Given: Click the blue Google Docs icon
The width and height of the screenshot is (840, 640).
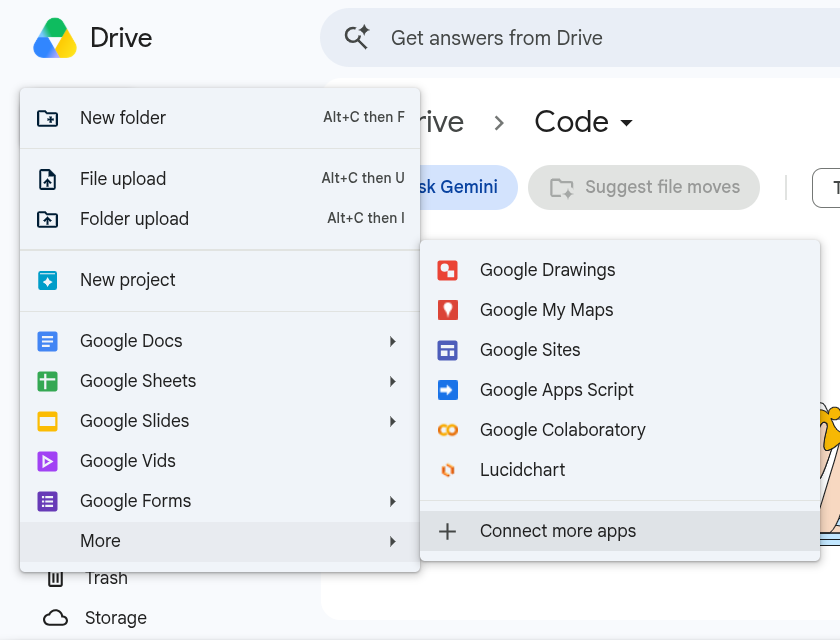Looking at the screenshot, I should (48, 341).
